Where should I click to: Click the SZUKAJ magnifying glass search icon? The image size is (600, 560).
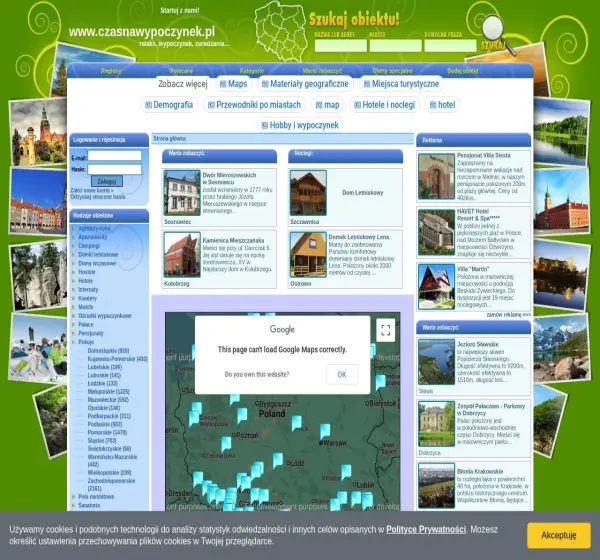(x=498, y=36)
